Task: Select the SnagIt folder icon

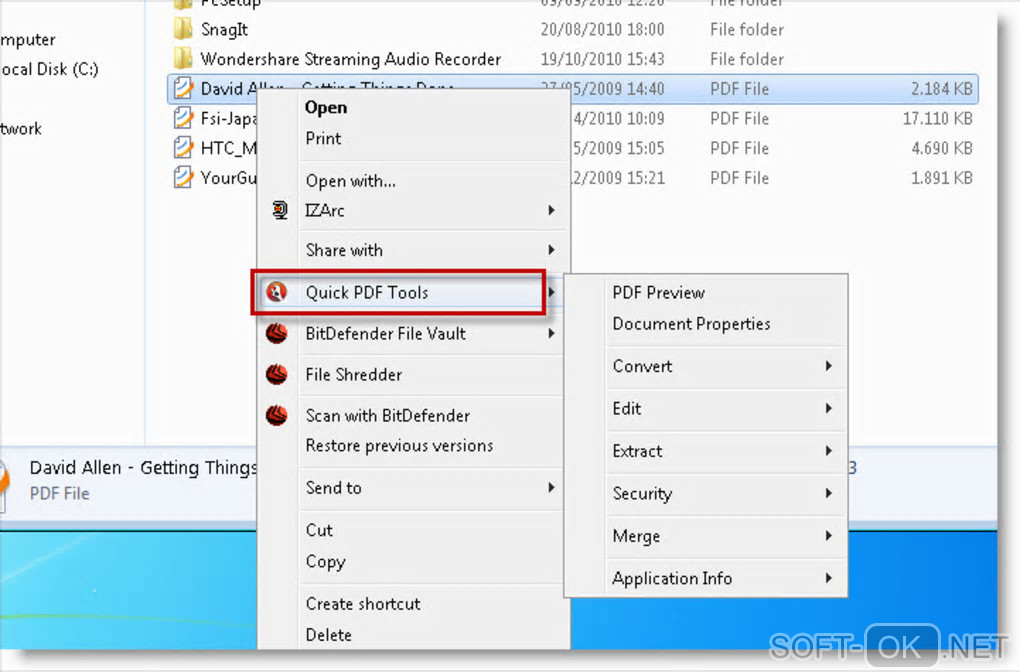Action: point(182,30)
